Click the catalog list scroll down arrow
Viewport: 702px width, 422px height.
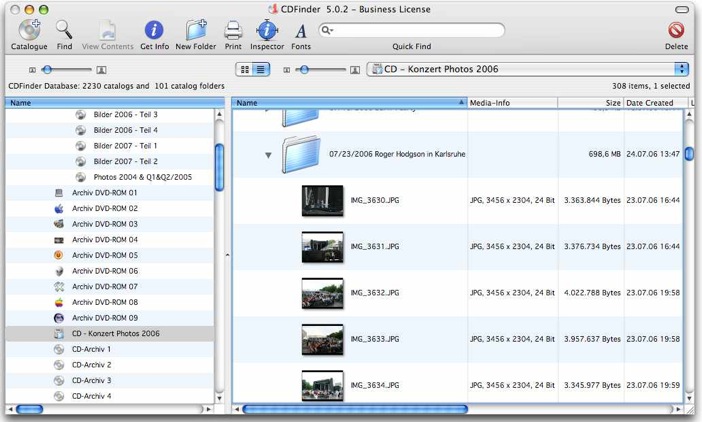[219, 398]
